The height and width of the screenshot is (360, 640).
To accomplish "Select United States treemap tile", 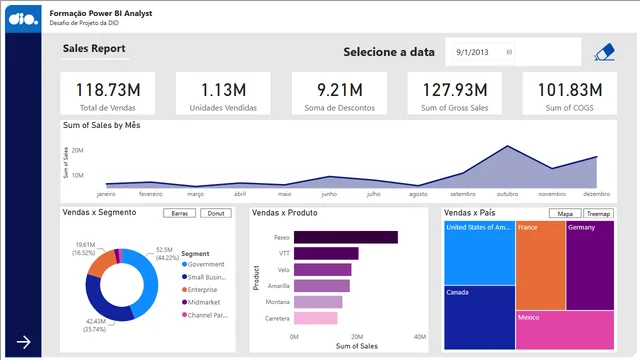I will click(x=479, y=253).
